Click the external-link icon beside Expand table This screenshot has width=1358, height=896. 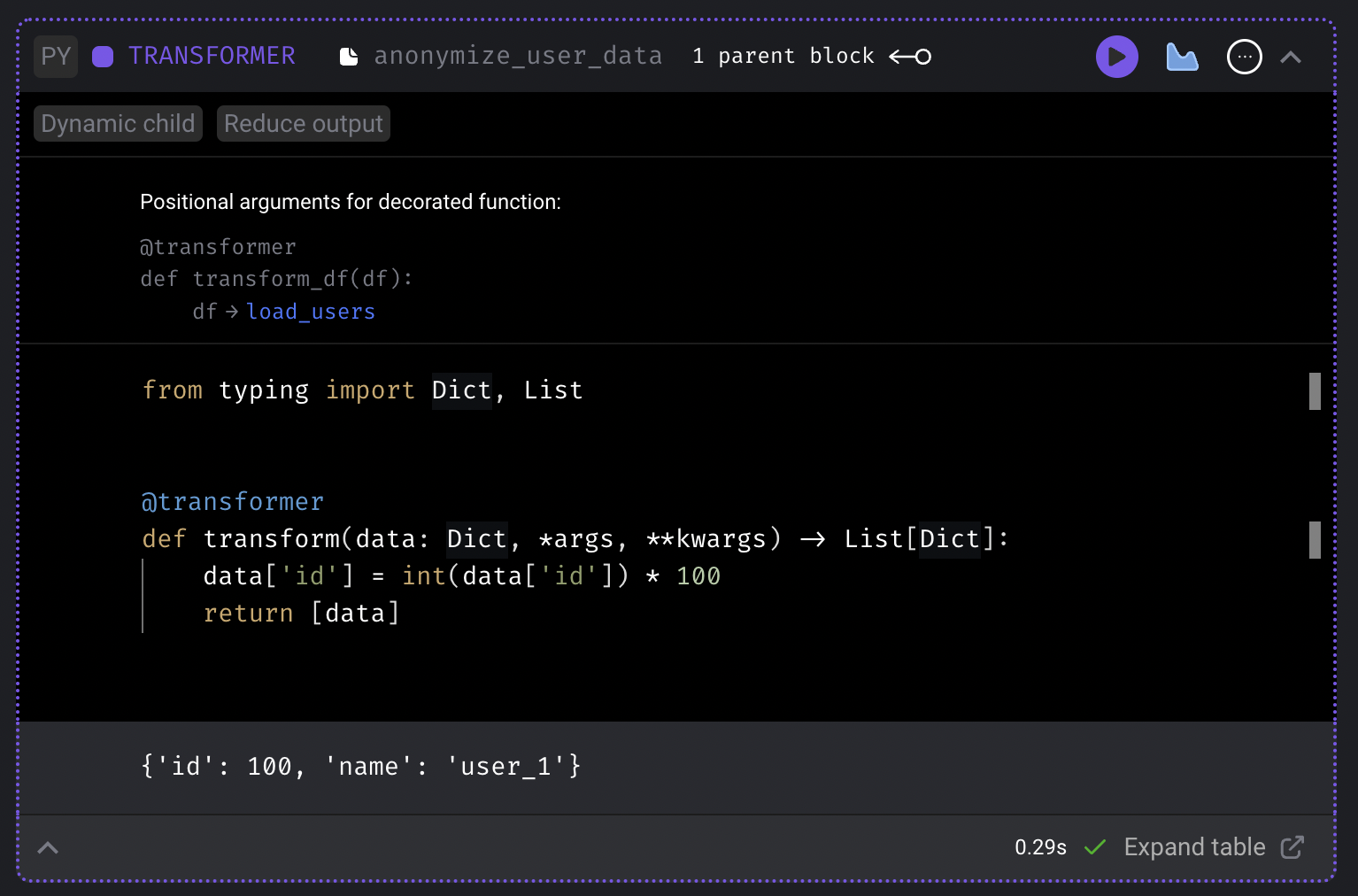coord(1292,847)
